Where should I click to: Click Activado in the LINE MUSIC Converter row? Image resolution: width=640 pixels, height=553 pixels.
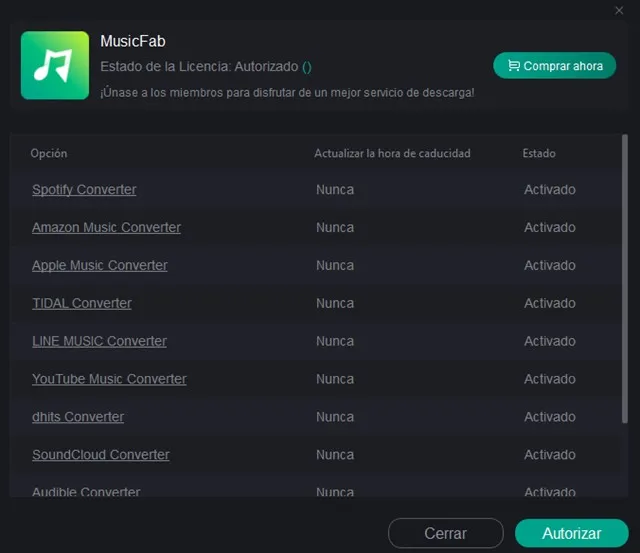(549, 341)
